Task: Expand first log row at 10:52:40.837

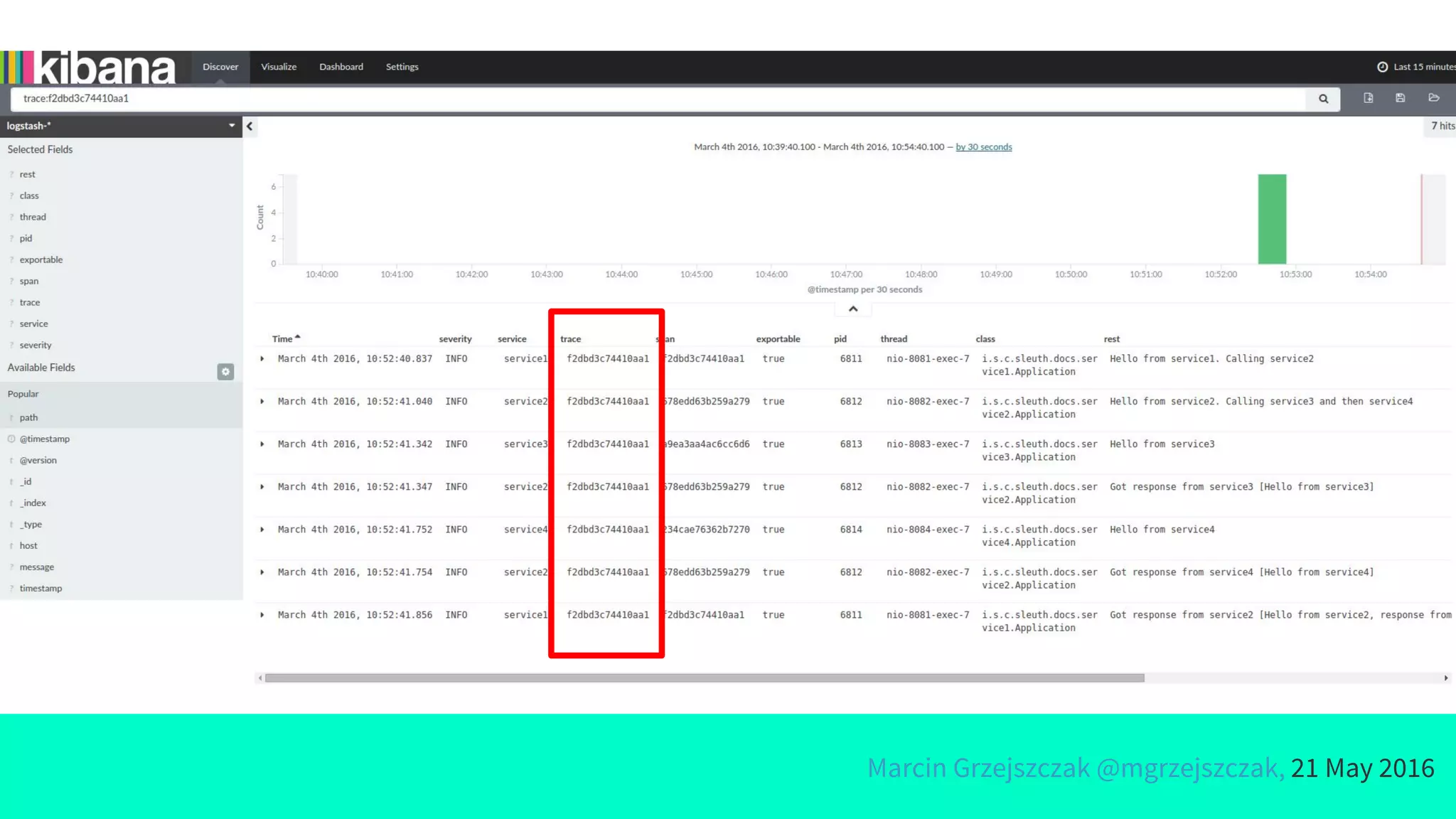Action: click(x=262, y=359)
